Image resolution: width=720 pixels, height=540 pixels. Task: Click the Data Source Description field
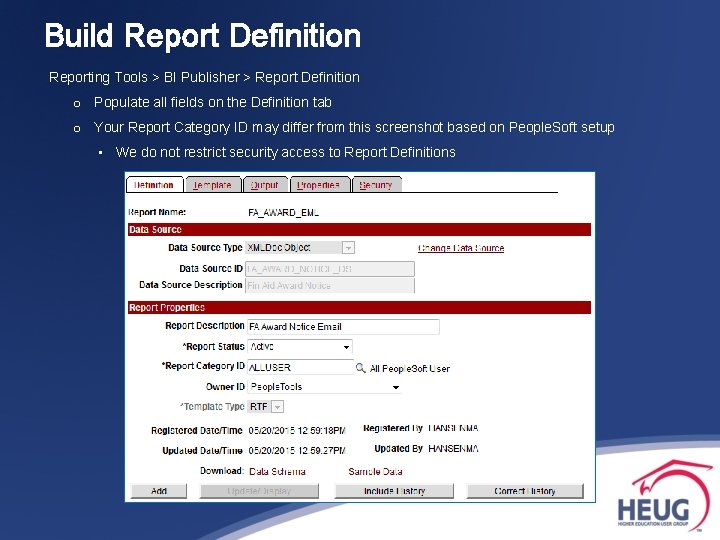point(330,285)
